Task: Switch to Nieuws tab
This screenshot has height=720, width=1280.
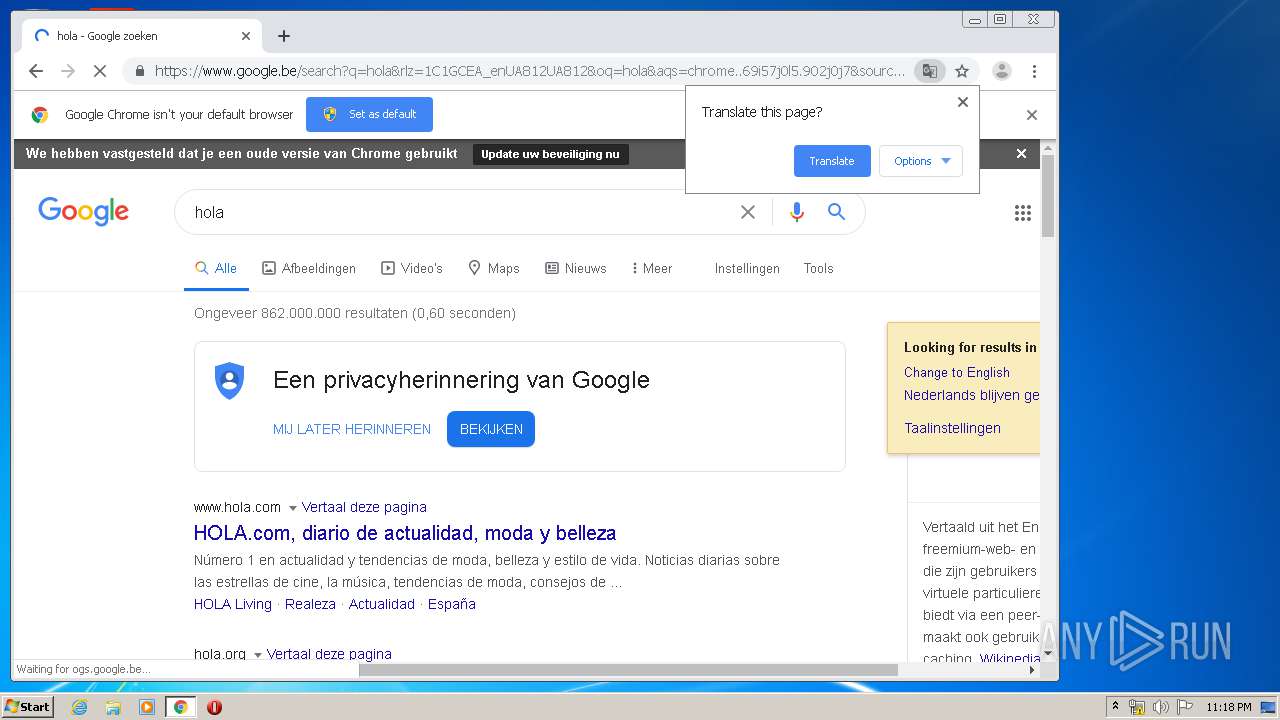Action: click(576, 268)
